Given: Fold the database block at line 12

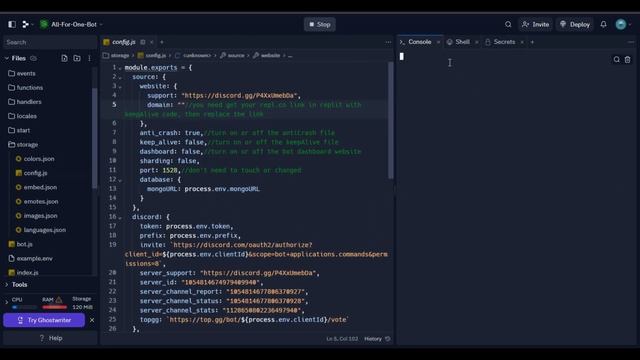Looking at the screenshot, I should pos(120,180).
